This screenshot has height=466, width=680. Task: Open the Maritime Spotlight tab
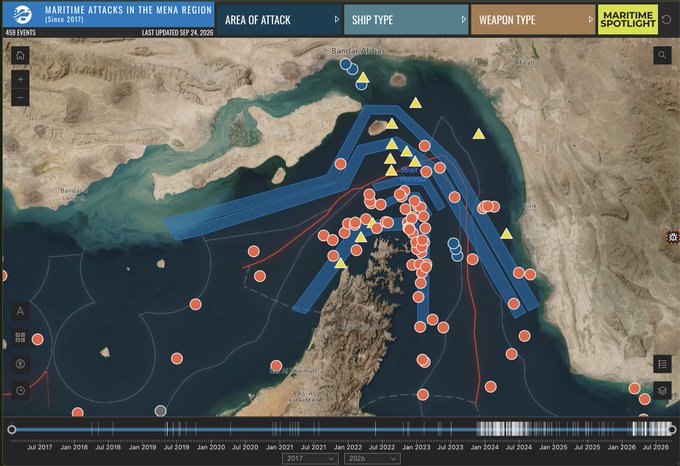[x=628, y=20]
